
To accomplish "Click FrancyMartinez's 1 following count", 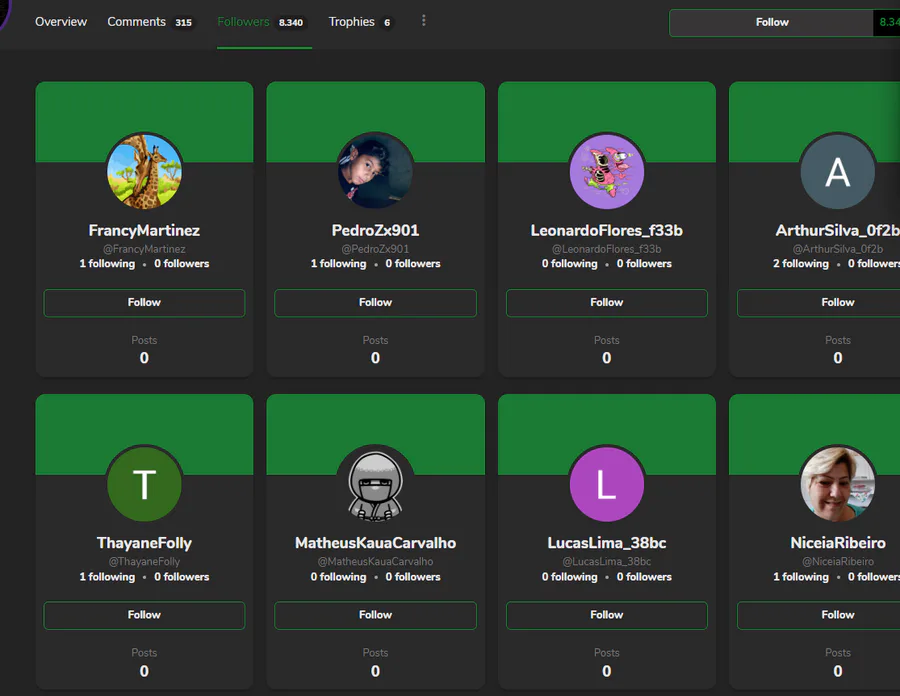I will [107, 264].
